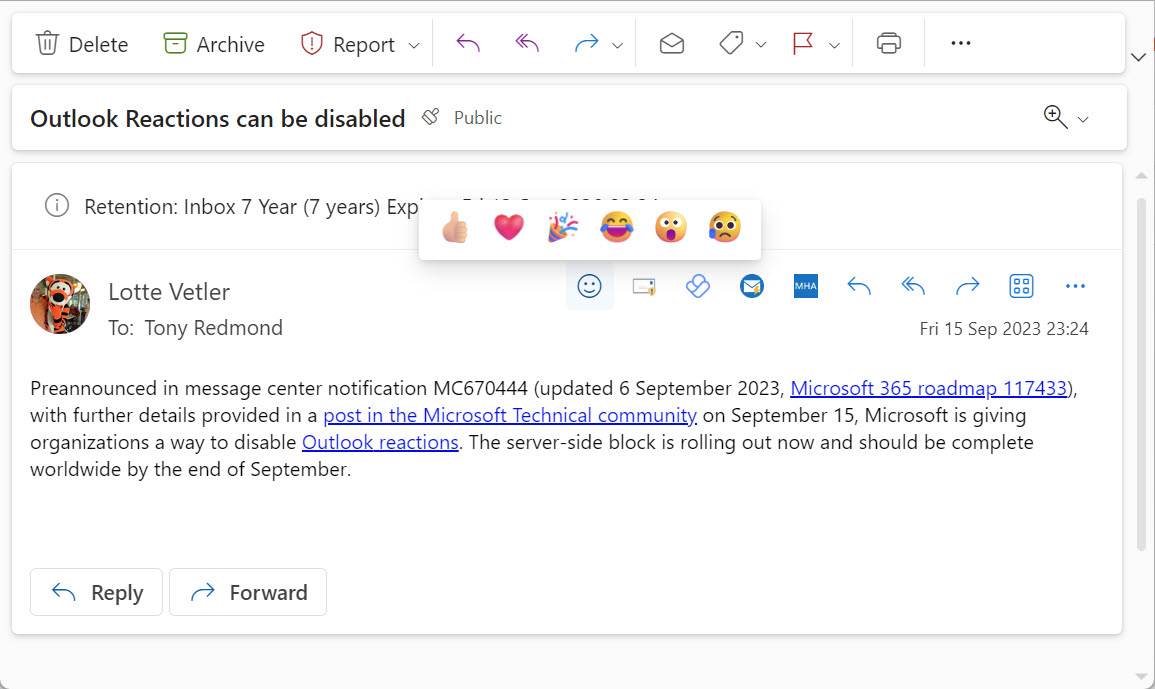Open the Forward options chevron in top toolbar
Screen dimensions: 1155x689
618,46
